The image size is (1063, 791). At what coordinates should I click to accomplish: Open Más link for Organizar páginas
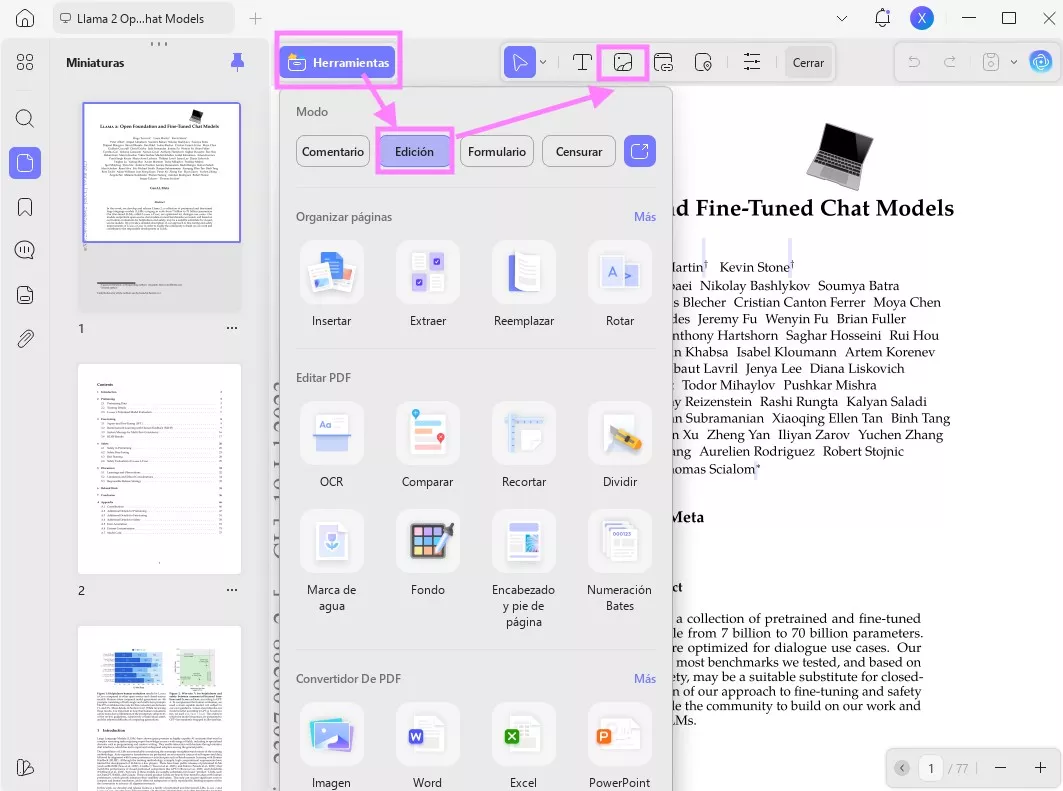pyautogui.click(x=645, y=217)
